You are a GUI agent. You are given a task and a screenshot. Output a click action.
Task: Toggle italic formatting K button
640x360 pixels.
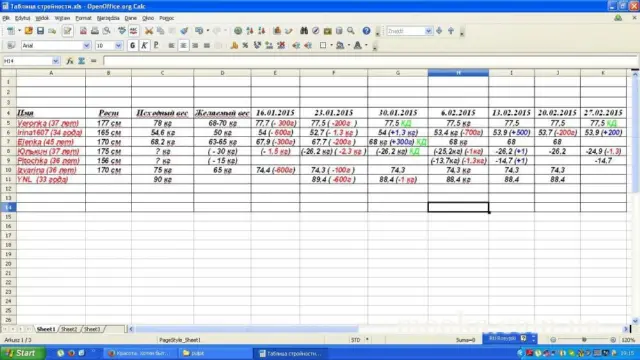tap(144, 46)
